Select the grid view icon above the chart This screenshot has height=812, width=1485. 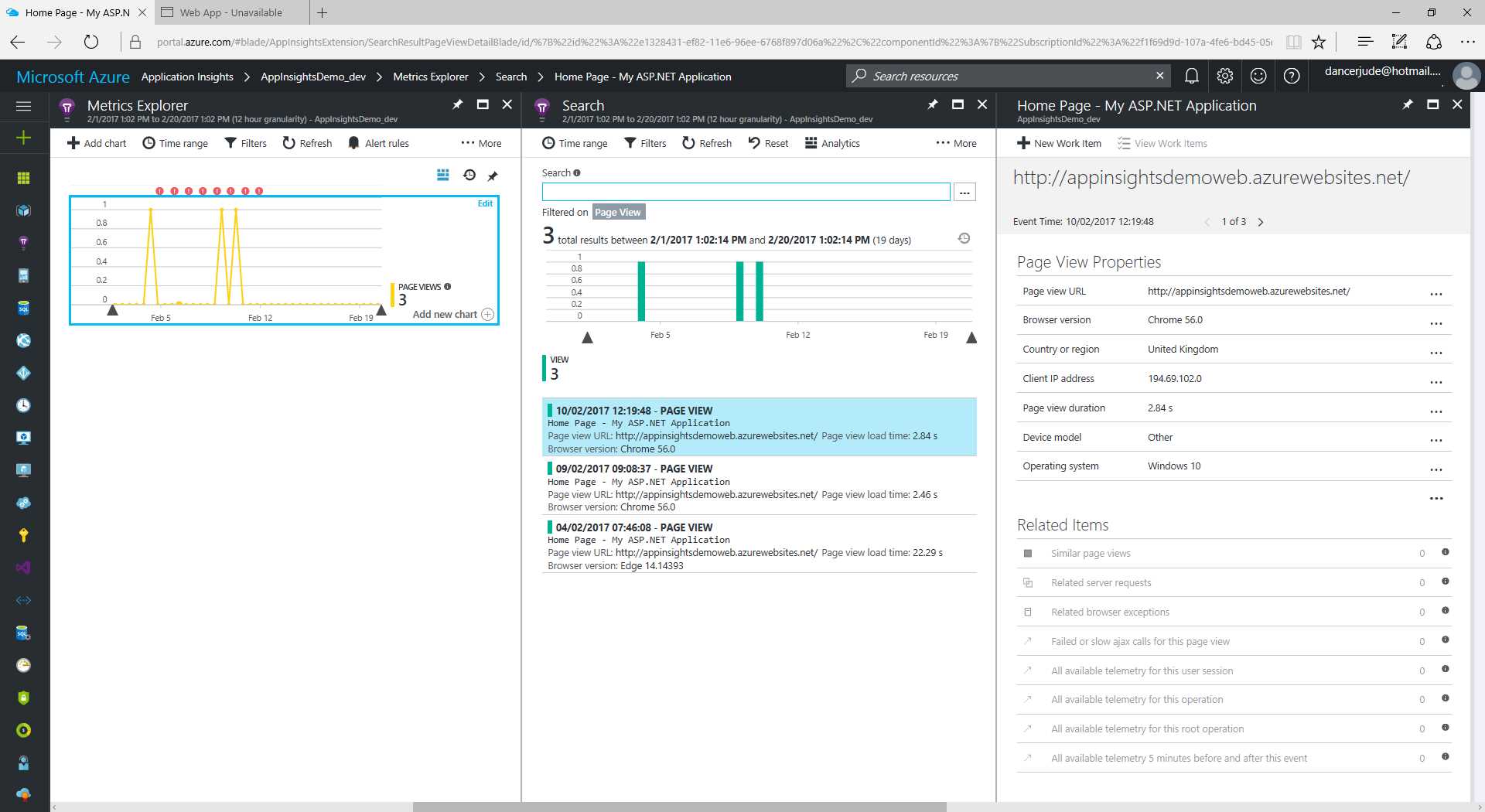tap(443, 176)
